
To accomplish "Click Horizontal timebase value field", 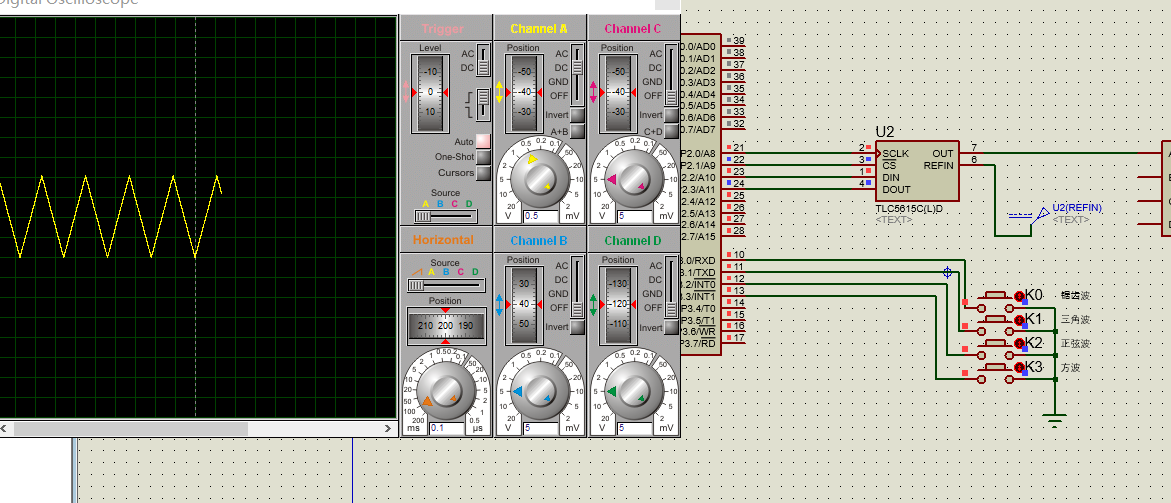I will point(447,428).
